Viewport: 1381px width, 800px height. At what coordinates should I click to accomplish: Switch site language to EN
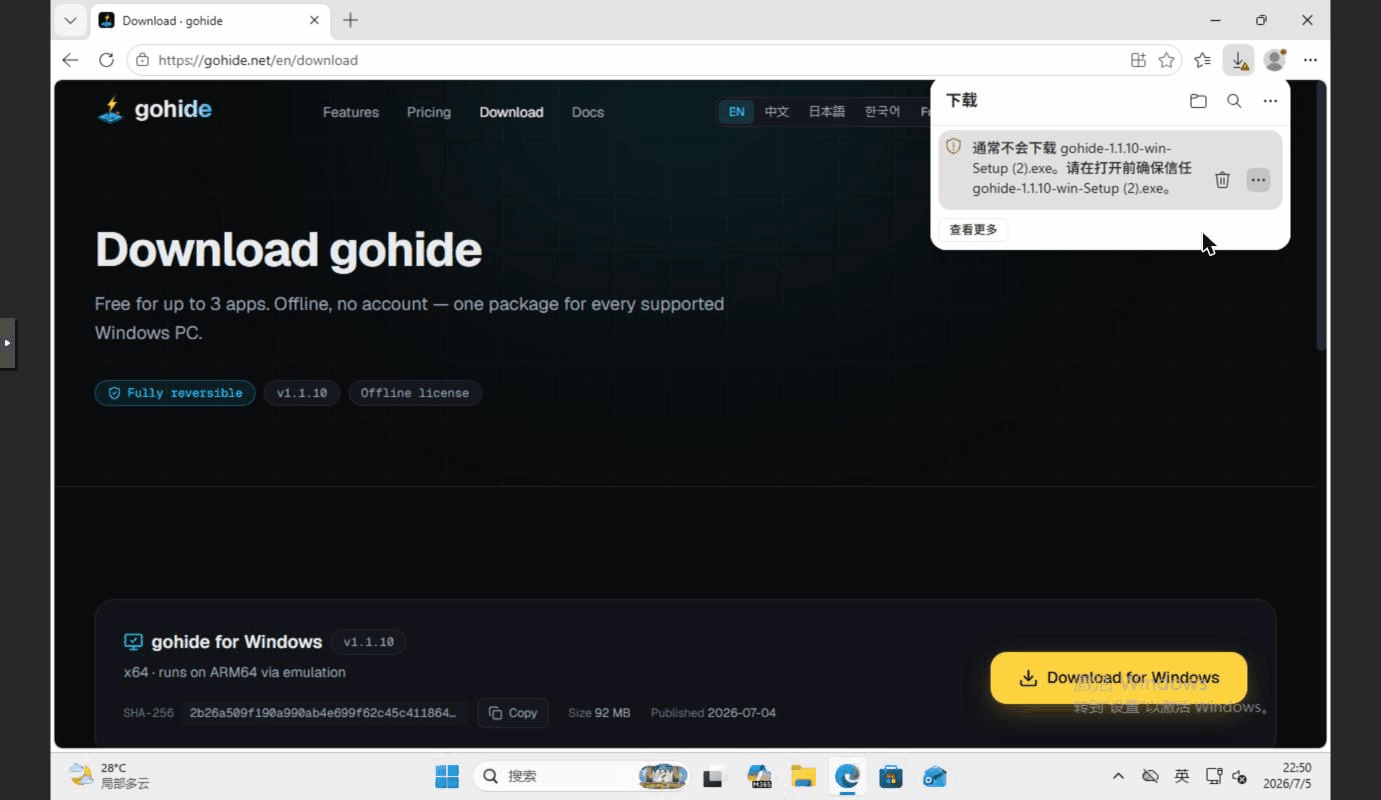tap(737, 112)
